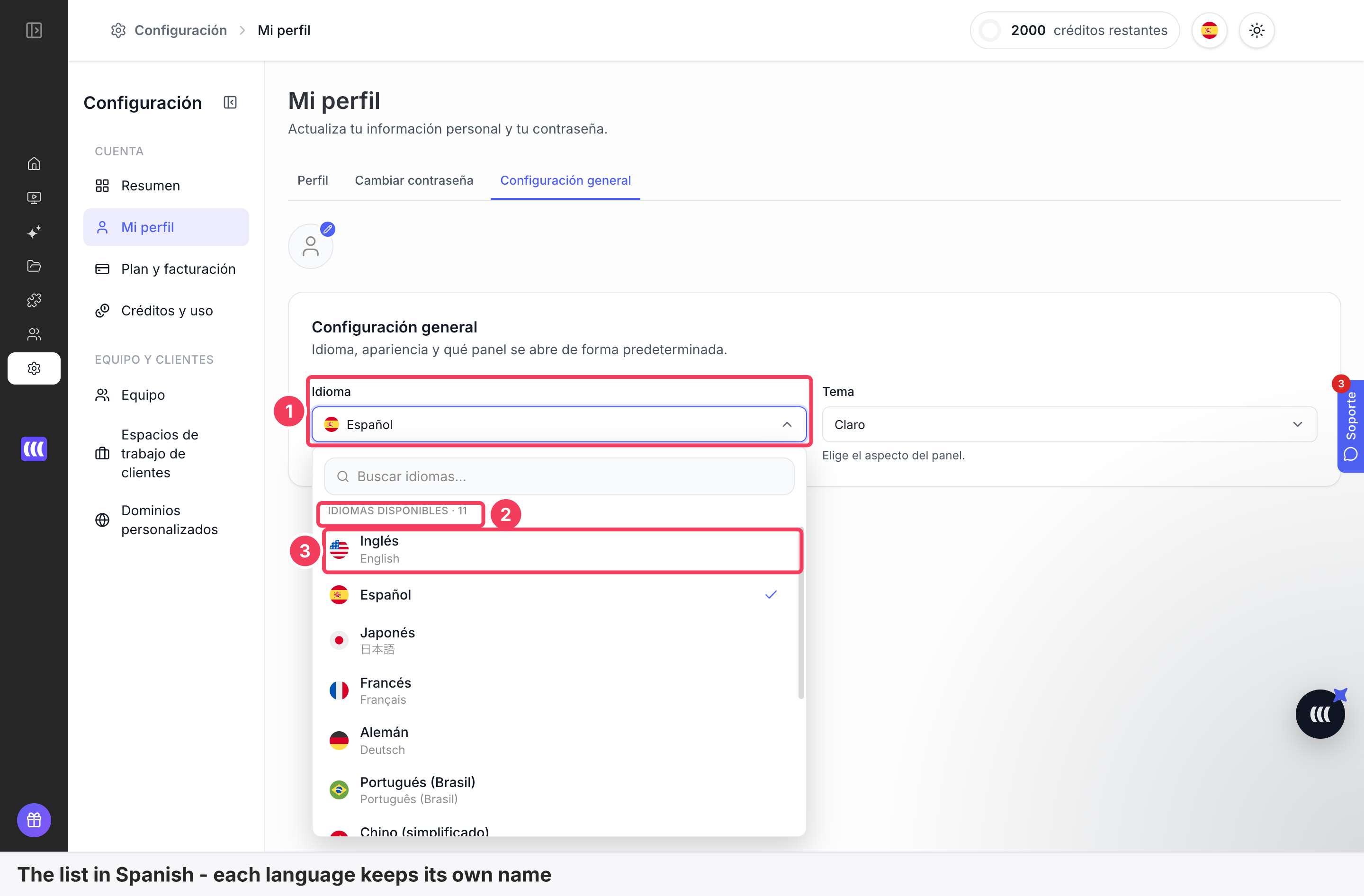Switch to Cambiar contraseña tab
The image size is (1364, 896).
coord(414,180)
